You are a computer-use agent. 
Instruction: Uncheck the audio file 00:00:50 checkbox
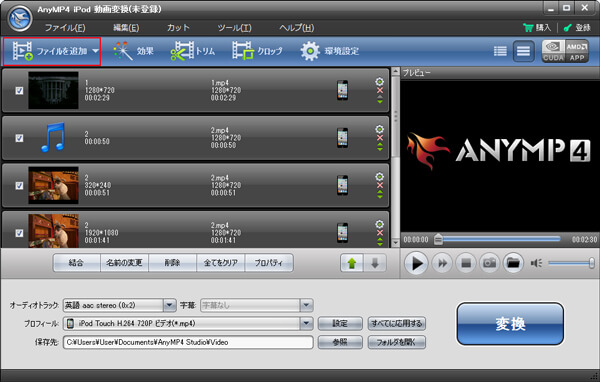(19, 138)
